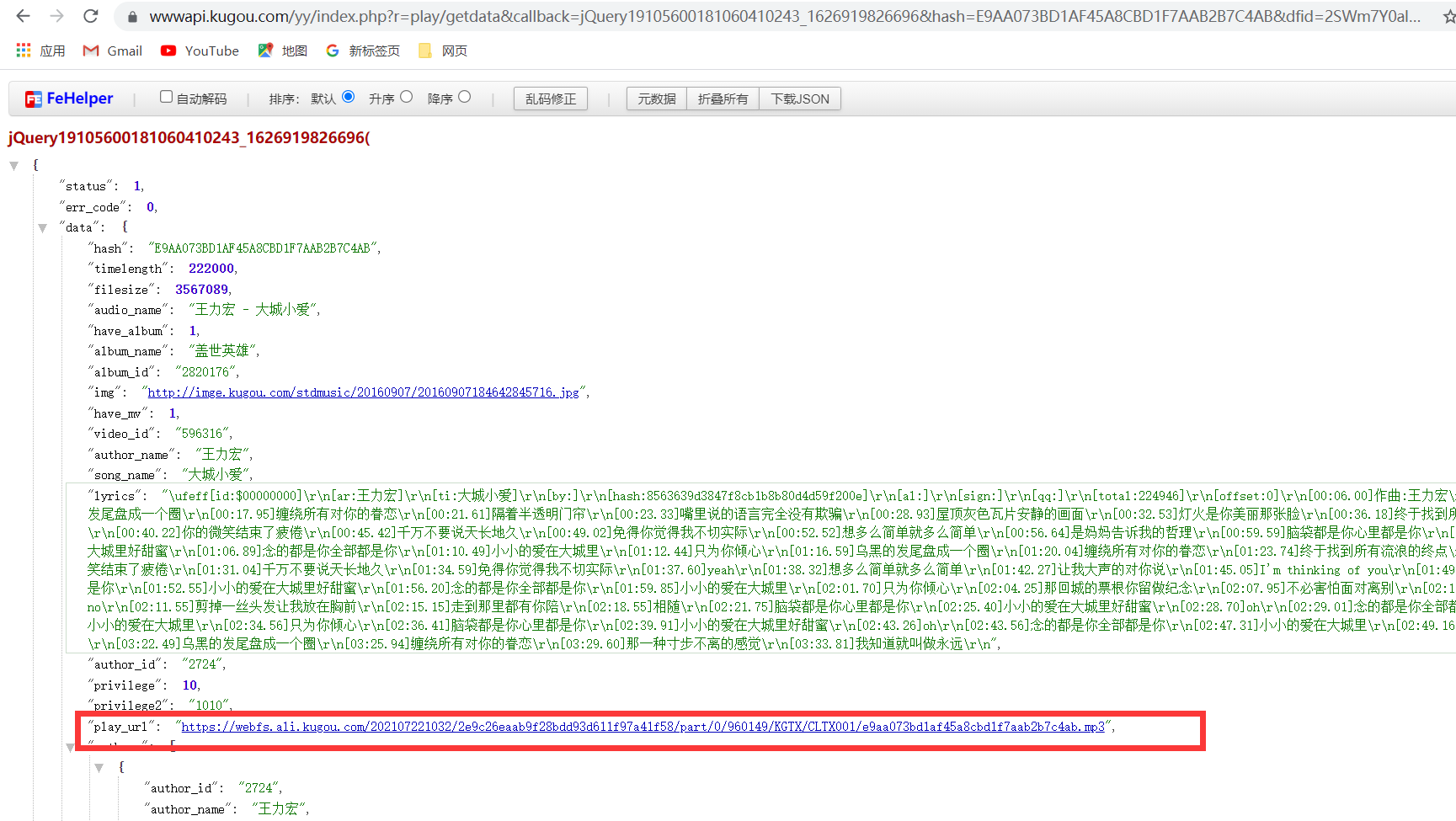Screen dimensions: 1456x821
Task: Click the 元数据 button
Action: [657, 99]
